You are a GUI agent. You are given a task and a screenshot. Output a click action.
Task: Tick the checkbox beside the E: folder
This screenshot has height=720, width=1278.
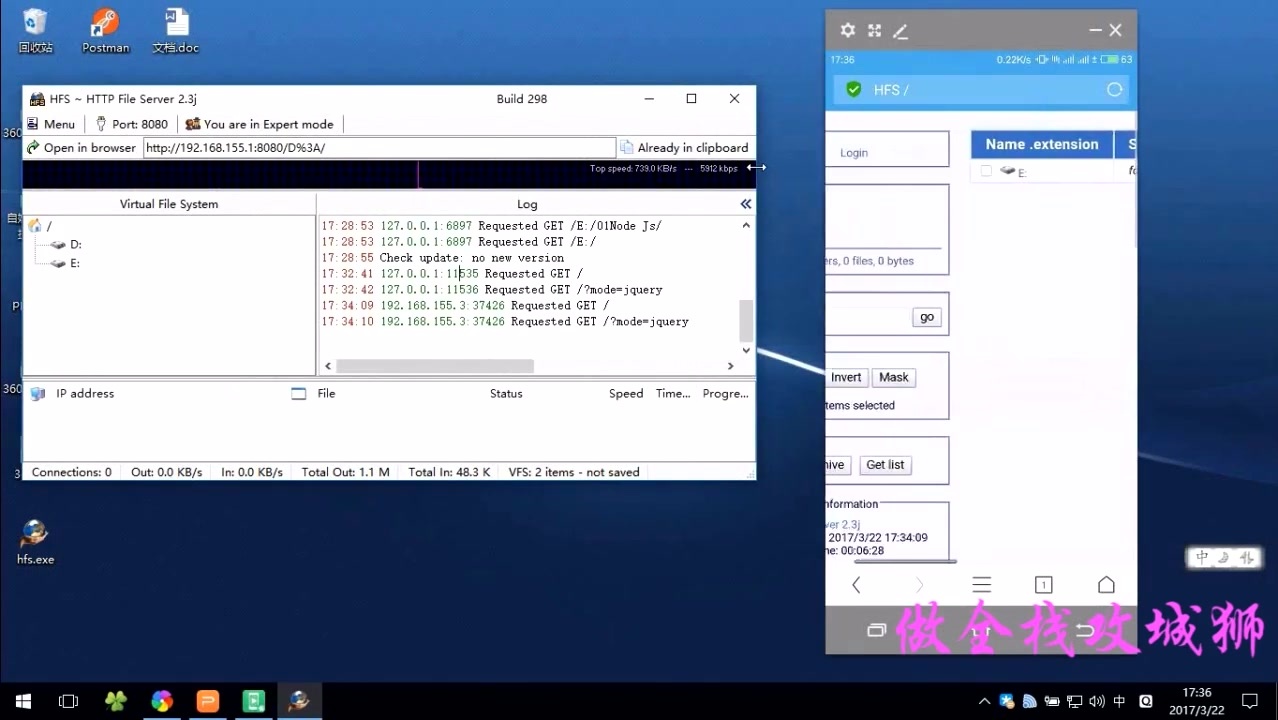pyautogui.click(x=986, y=171)
